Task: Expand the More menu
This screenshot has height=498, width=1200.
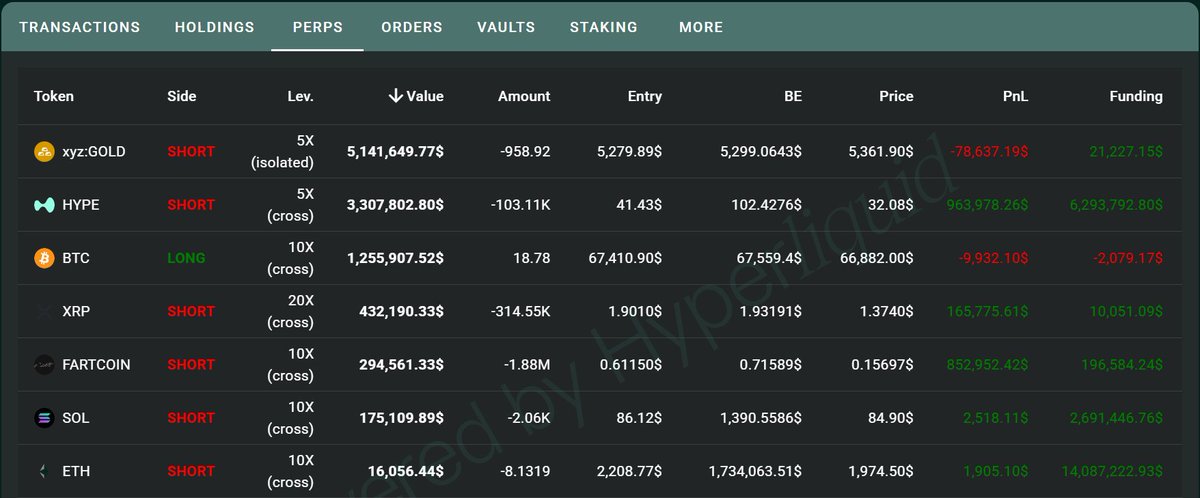Action: pyautogui.click(x=700, y=27)
